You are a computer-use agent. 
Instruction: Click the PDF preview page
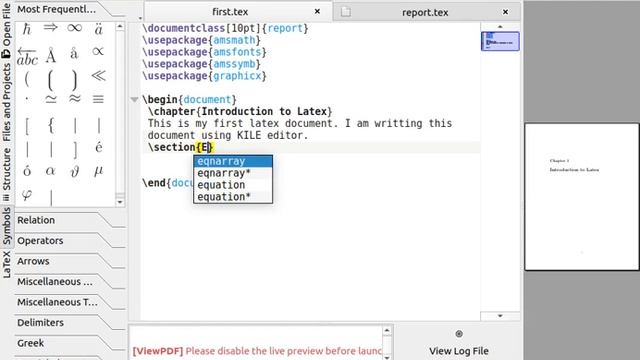click(x=582, y=197)
